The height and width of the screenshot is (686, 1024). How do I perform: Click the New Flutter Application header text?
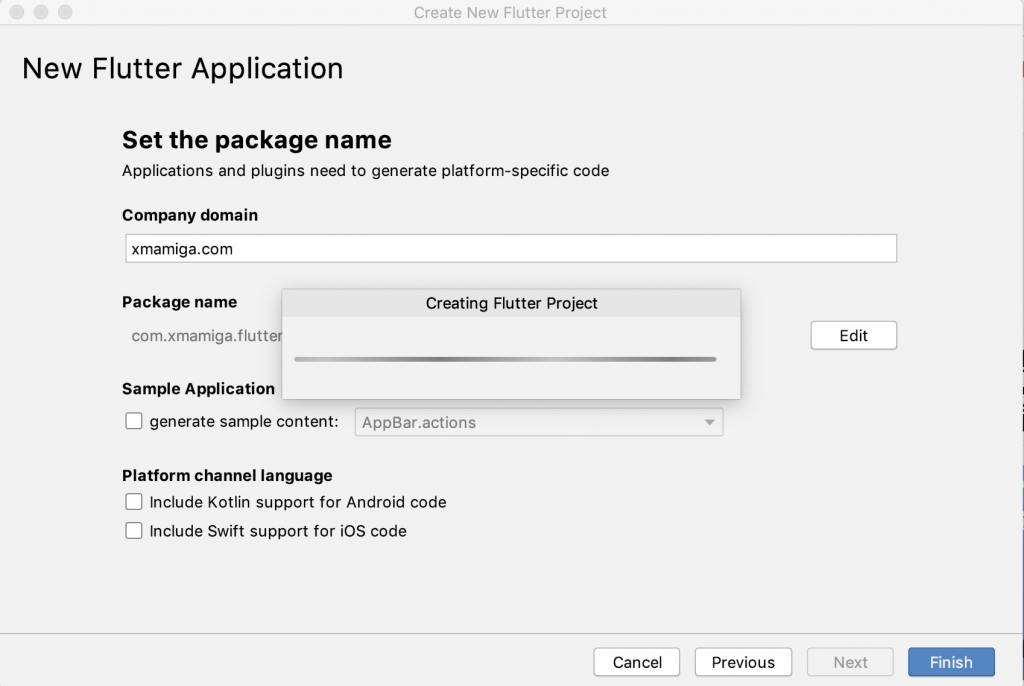(182, 68)
